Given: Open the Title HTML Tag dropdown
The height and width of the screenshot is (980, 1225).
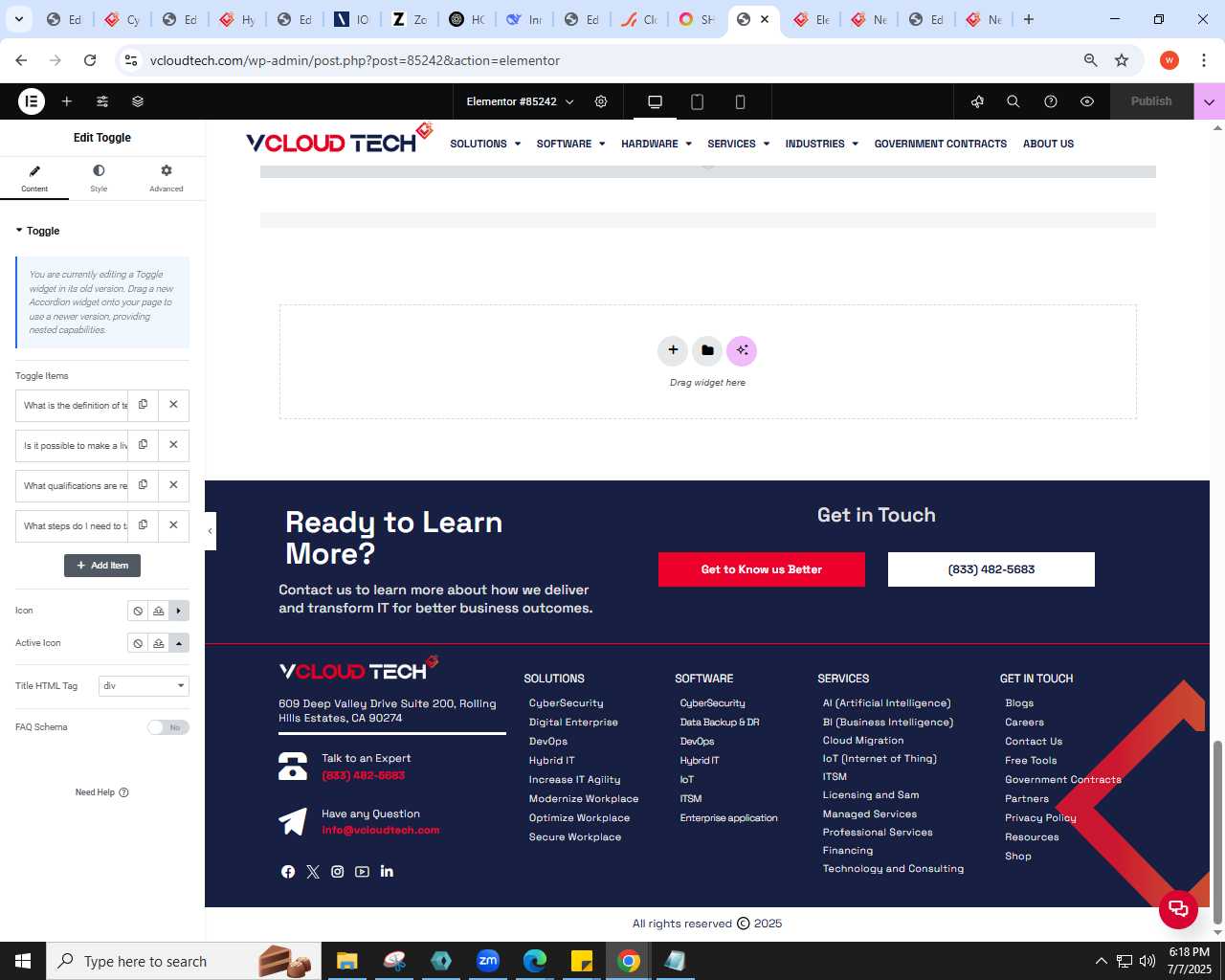Looking at the screenshot, I should coord(143,686).
